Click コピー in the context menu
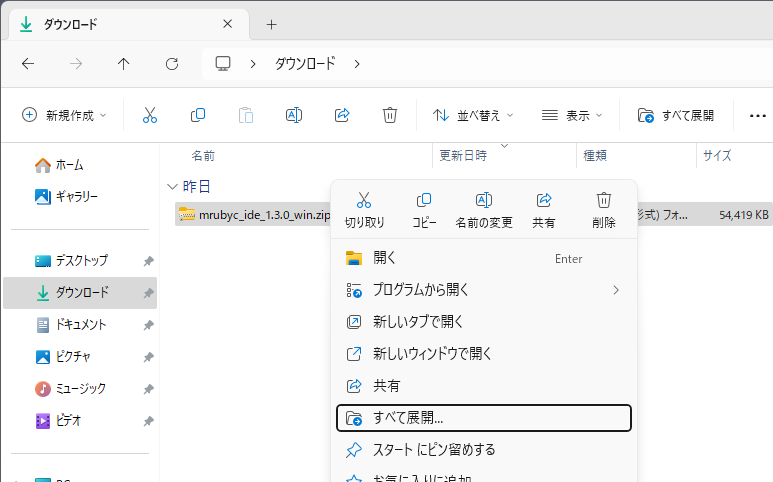The height and width of the screenshot is (482, 773). (x=424, y=211)
